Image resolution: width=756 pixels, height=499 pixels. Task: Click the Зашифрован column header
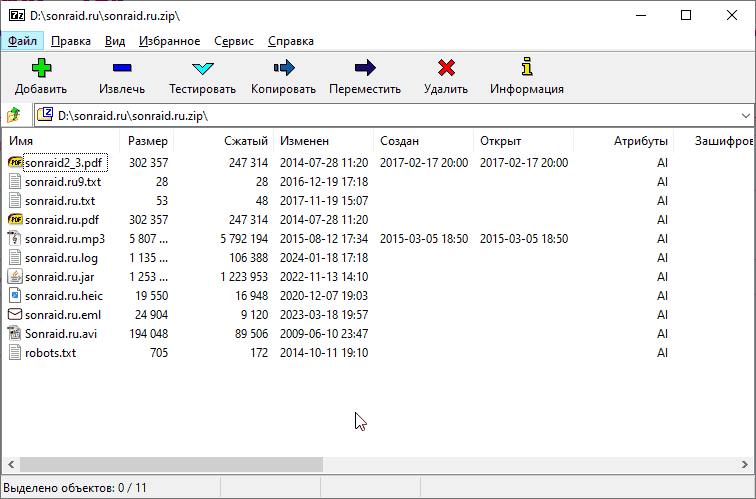pos(714,141)
